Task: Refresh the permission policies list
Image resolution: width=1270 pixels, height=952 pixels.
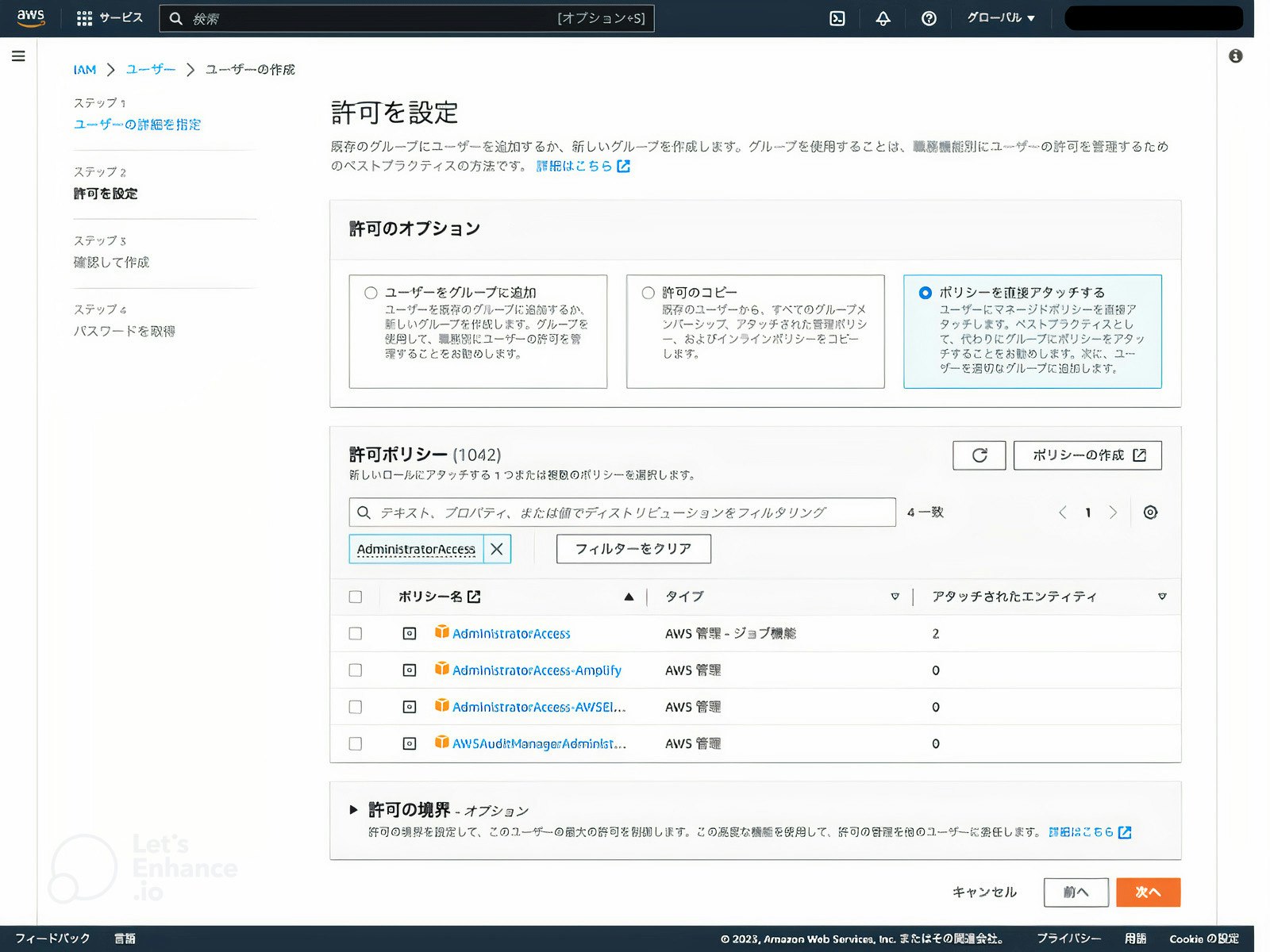Action: (979, 455)
